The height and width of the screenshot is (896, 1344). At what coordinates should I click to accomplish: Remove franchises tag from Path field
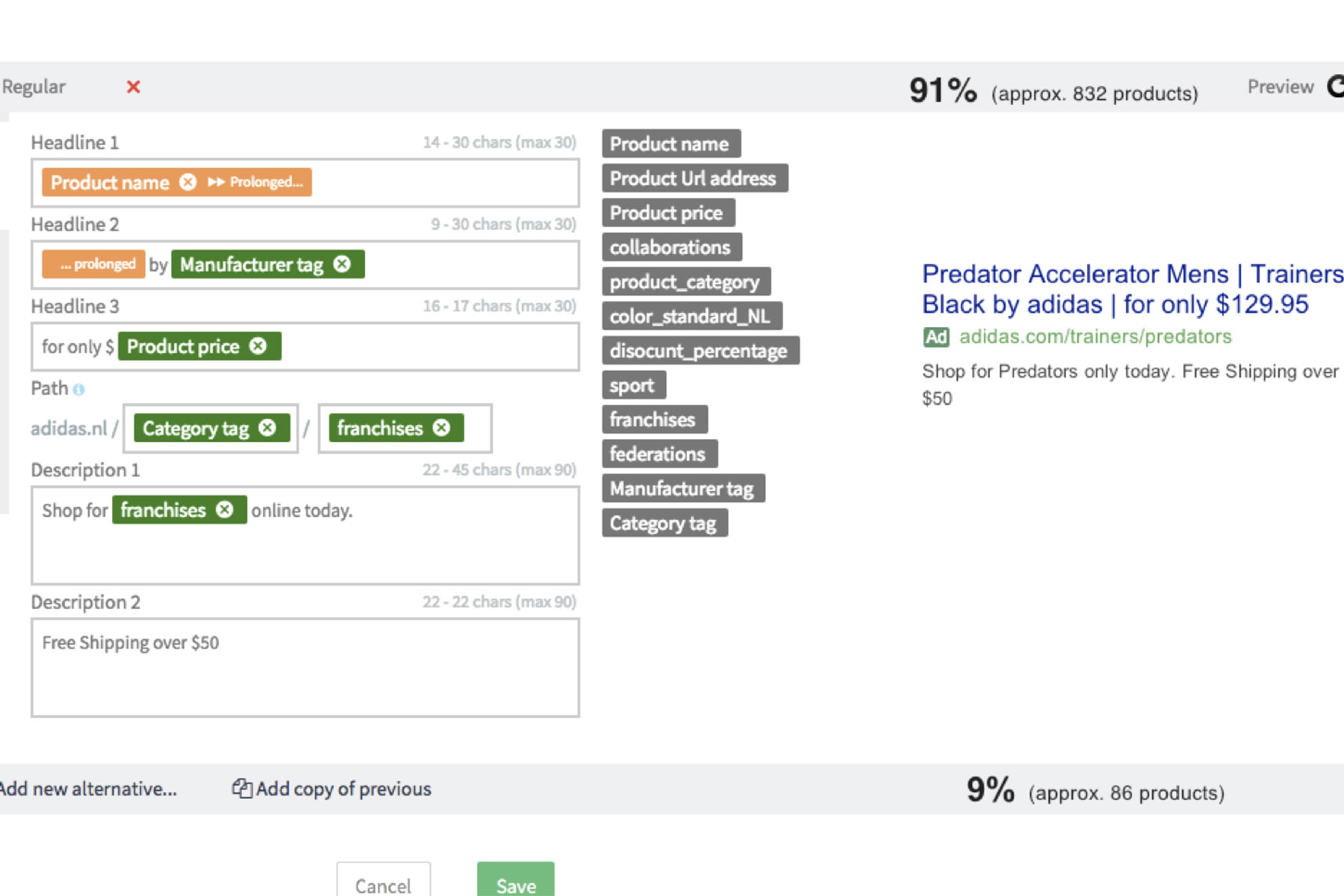point(441,428)
